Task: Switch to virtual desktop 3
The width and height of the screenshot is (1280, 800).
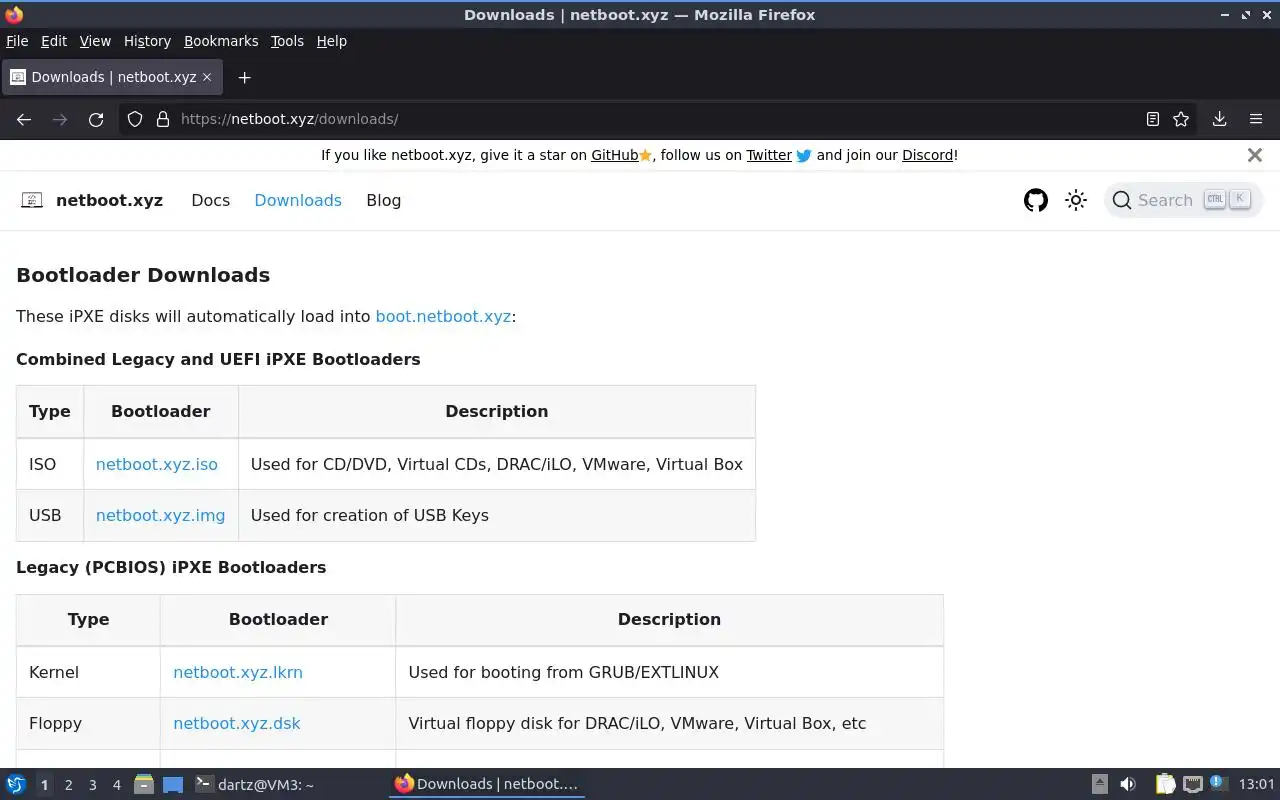Action: (x=92, y=785)
